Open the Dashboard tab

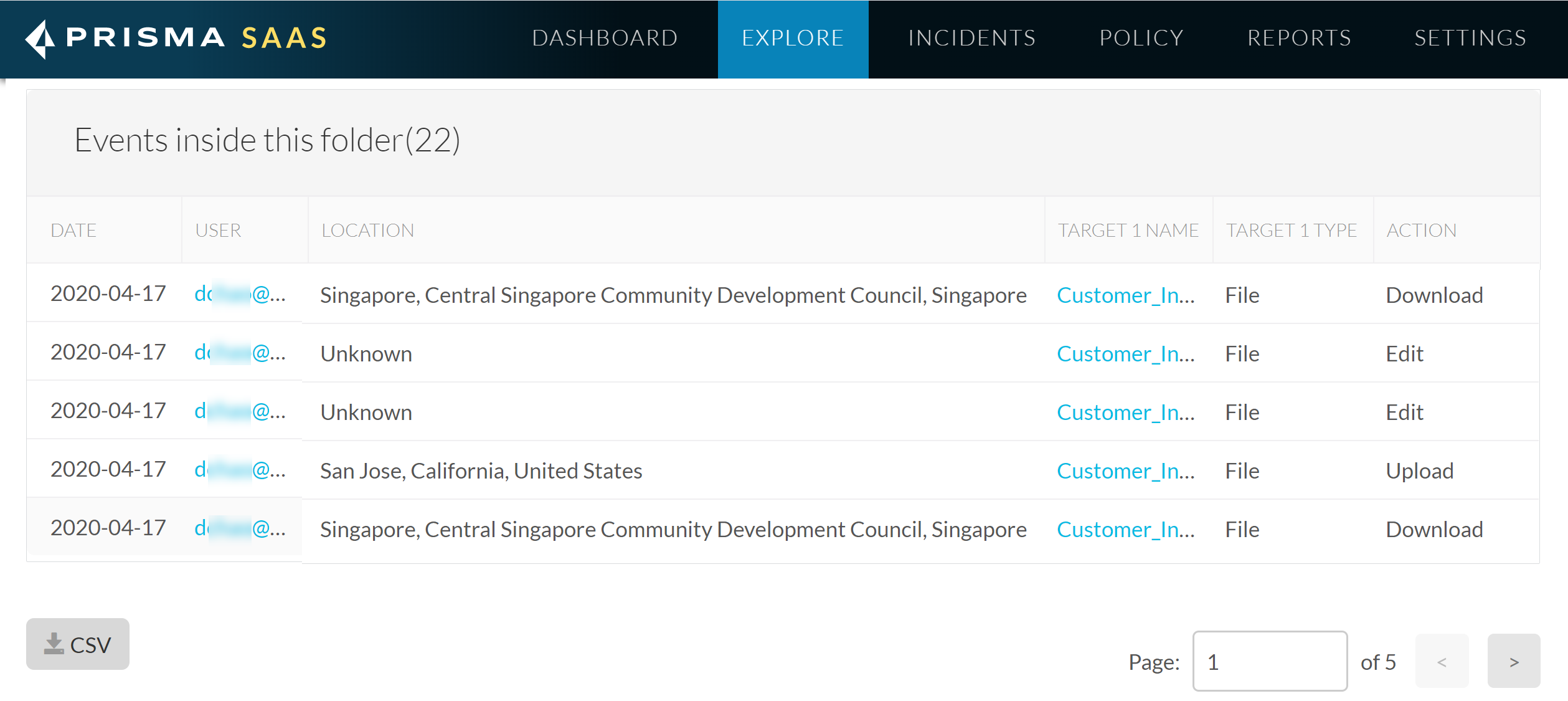pos(605,39)
